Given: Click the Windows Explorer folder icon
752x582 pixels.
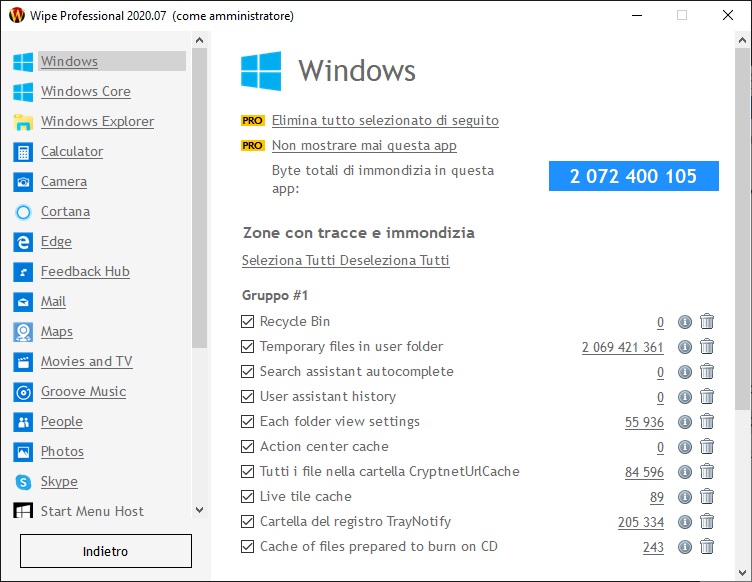Looking at the screenshot, I should tap(23, 122).
